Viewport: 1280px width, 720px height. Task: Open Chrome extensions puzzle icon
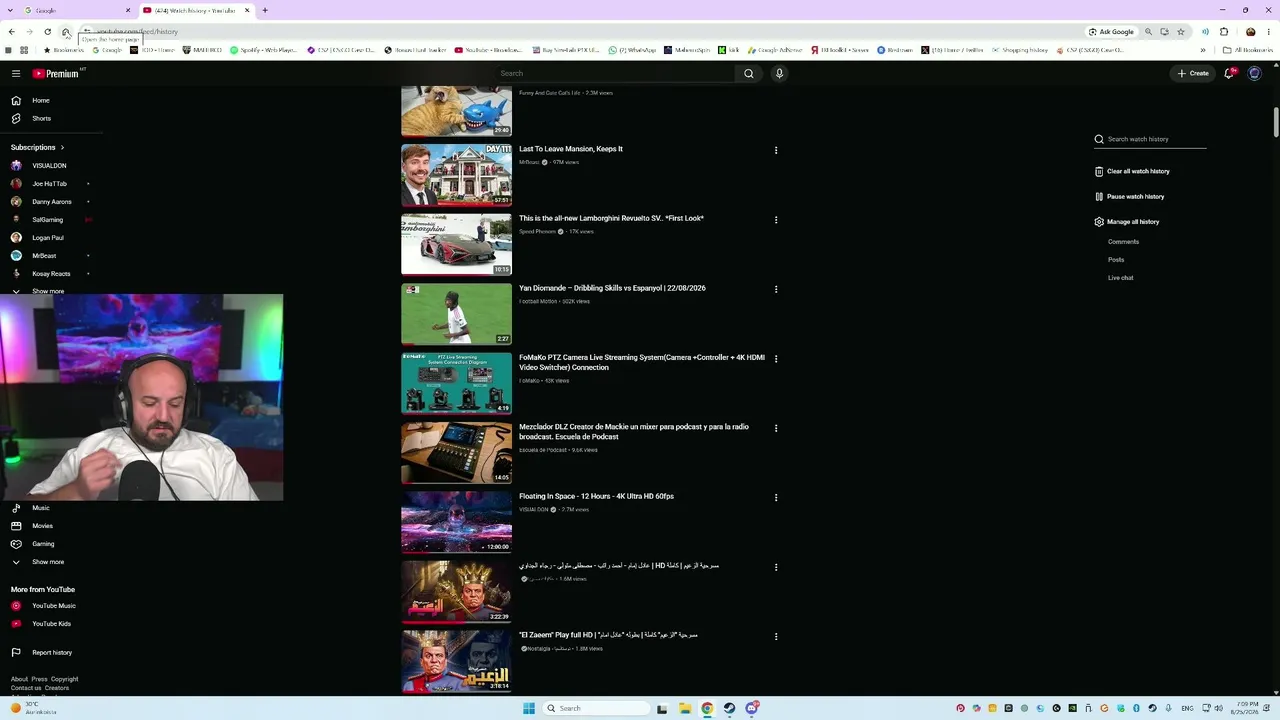(1224, 32)
